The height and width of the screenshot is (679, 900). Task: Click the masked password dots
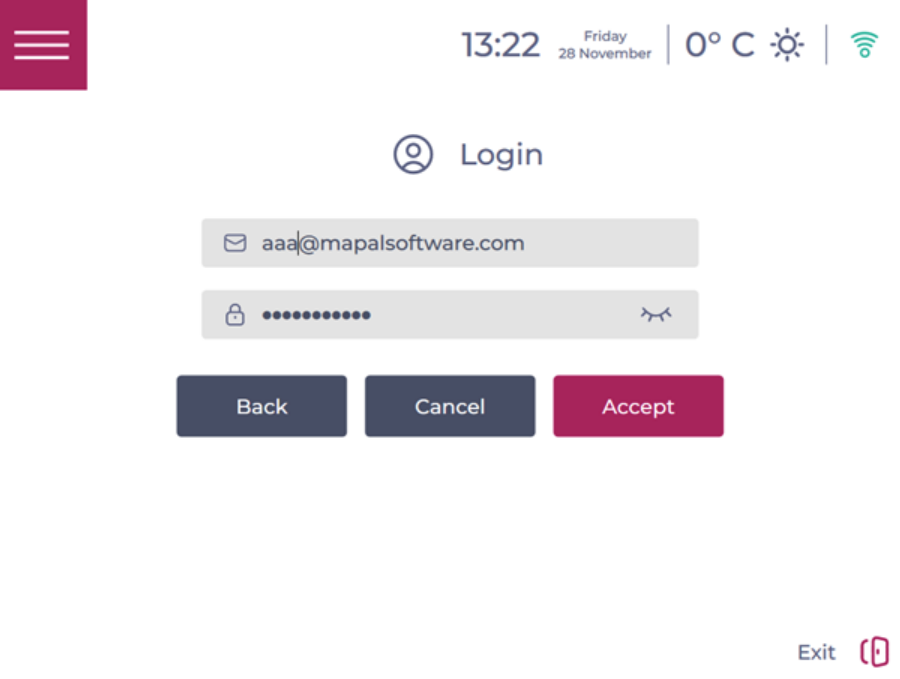pyautogui.click(x=316, y=315)
